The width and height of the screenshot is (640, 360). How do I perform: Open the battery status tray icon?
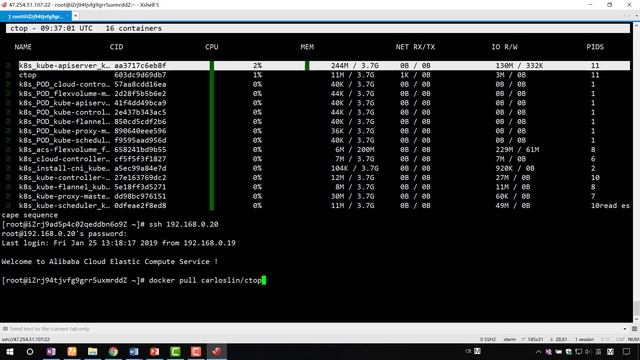[x=558, y=352]
